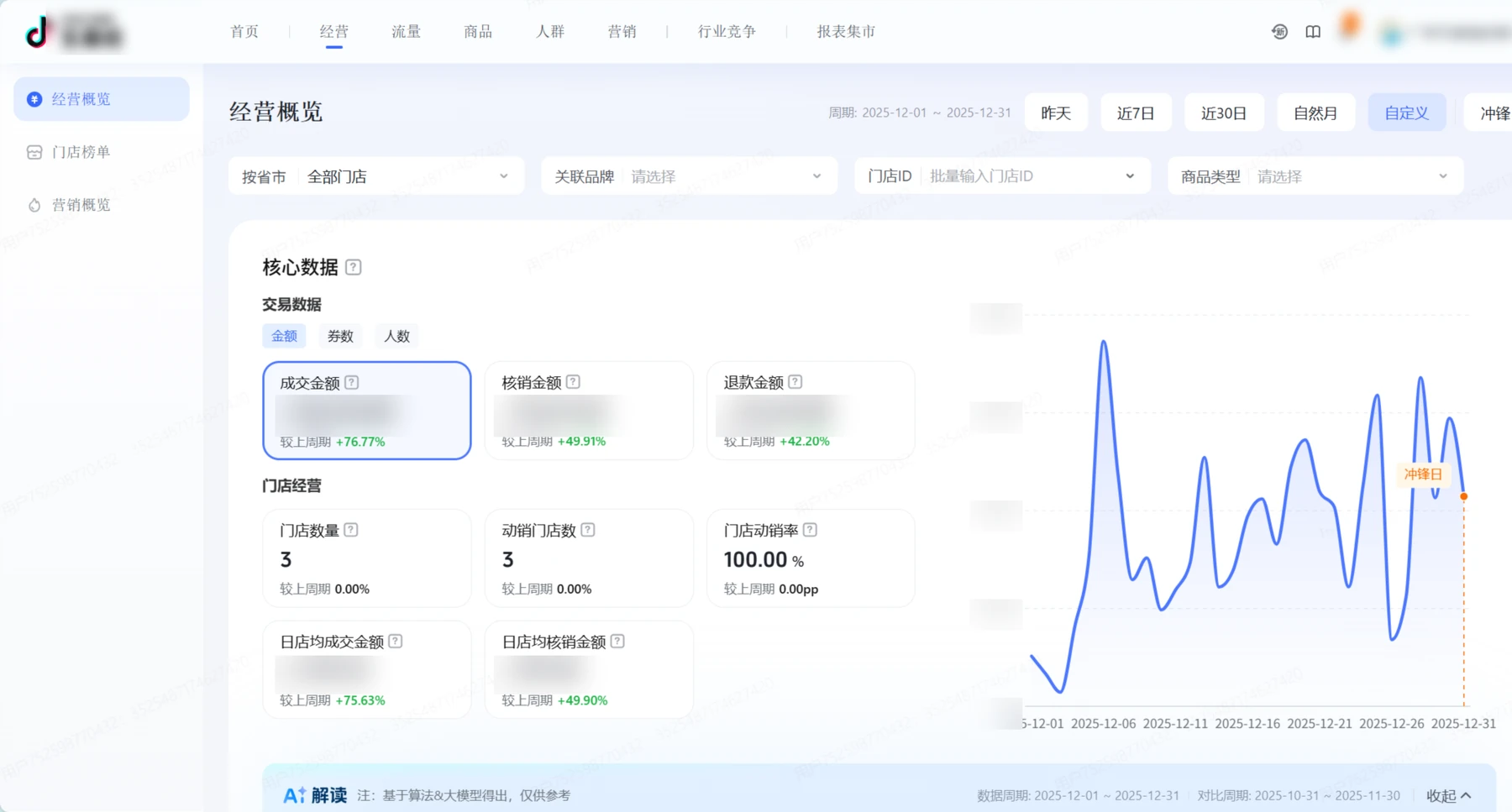Click the 营销概览 flame icon
1512x812 pixels.
click(34, 205)
